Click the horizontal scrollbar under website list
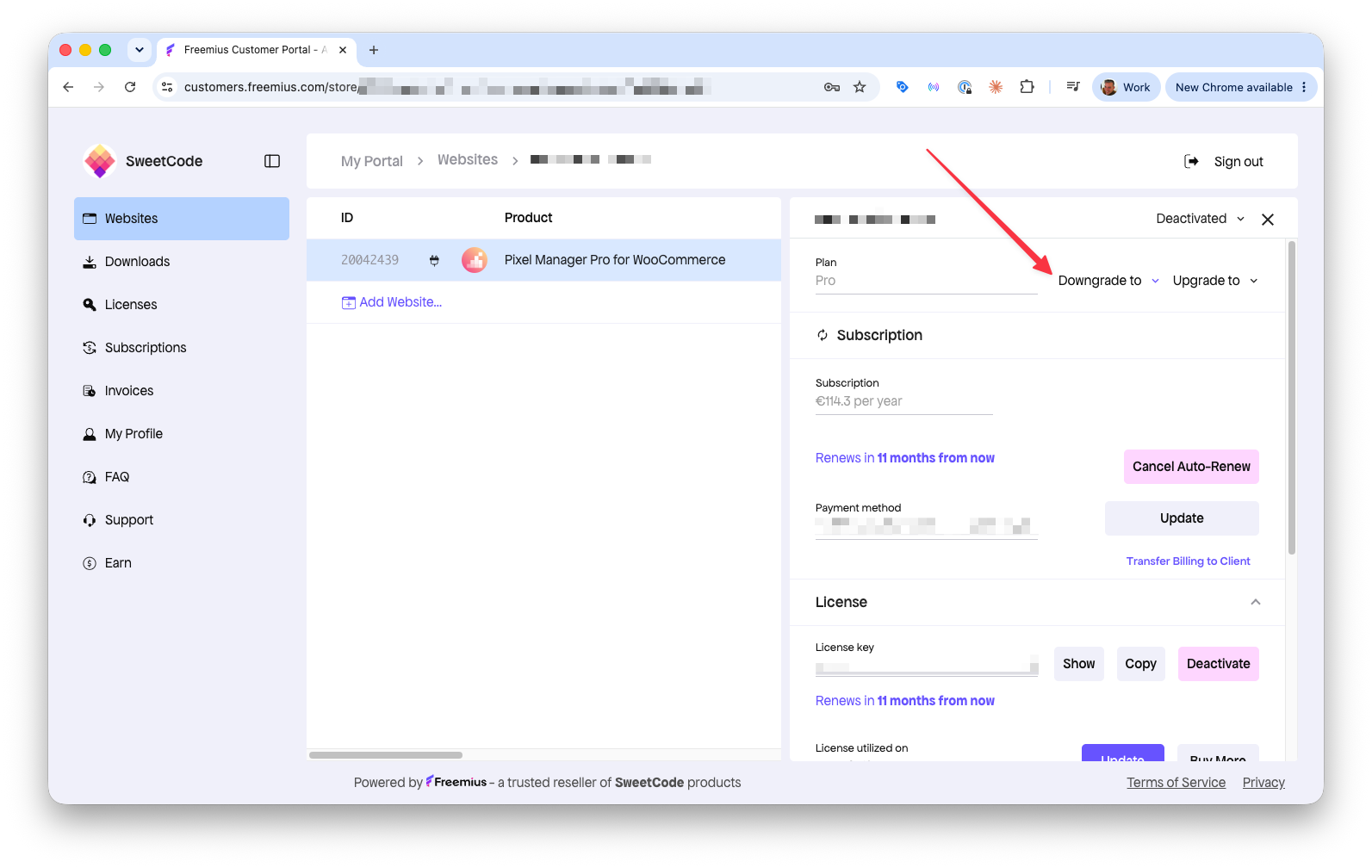1372x868 pixels. tap(386, 755)
